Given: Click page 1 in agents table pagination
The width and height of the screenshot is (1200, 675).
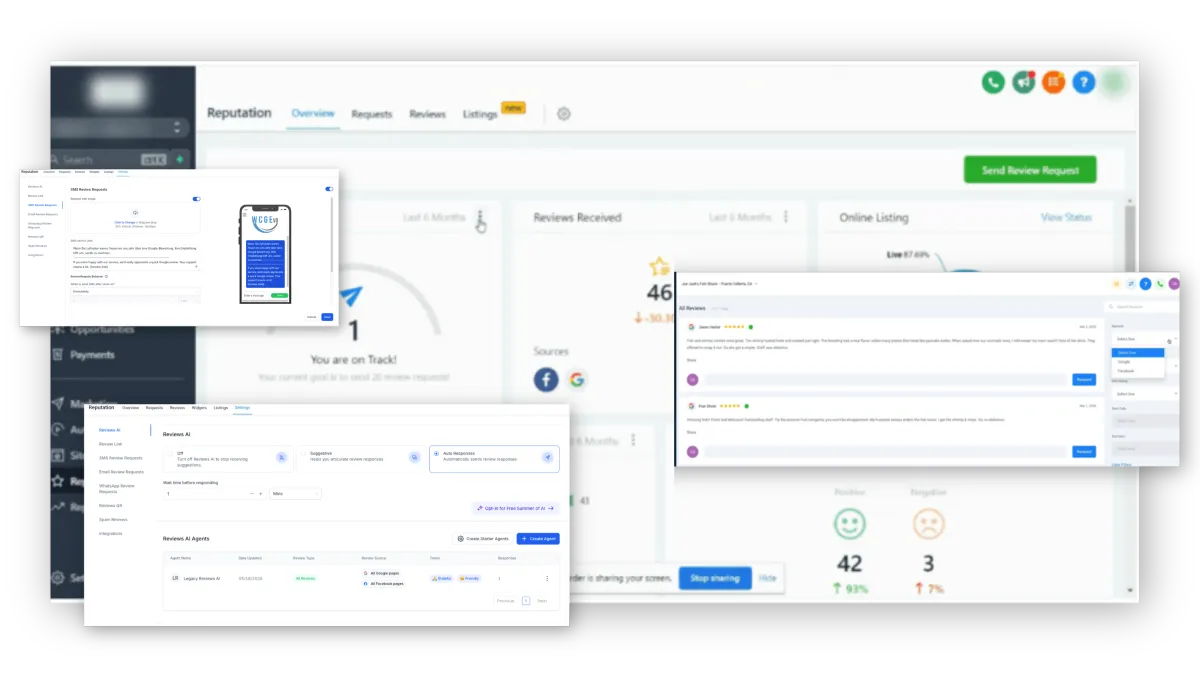Looking at the screenshot, I should (x=526, y=601).
